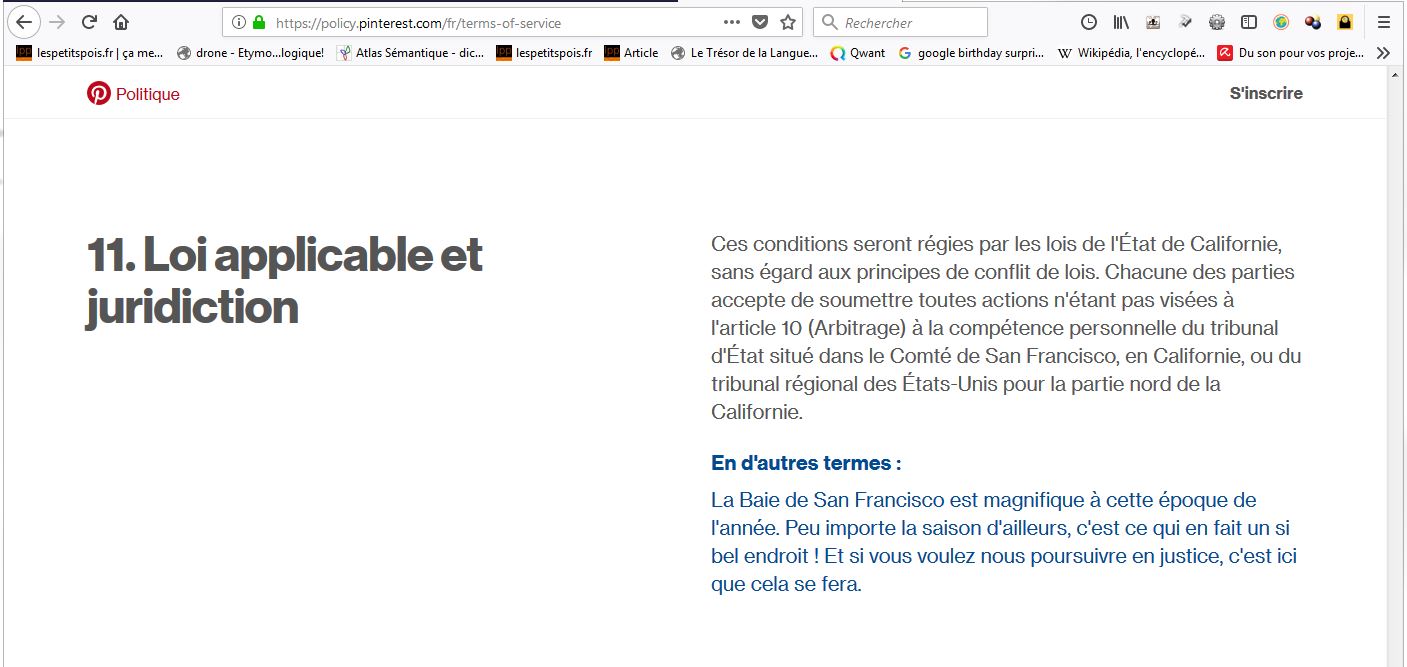This screenshot has width=1407, height=667.
Task: Open the Wikipédia bookmark
Action: click(x=1131, y=53)
